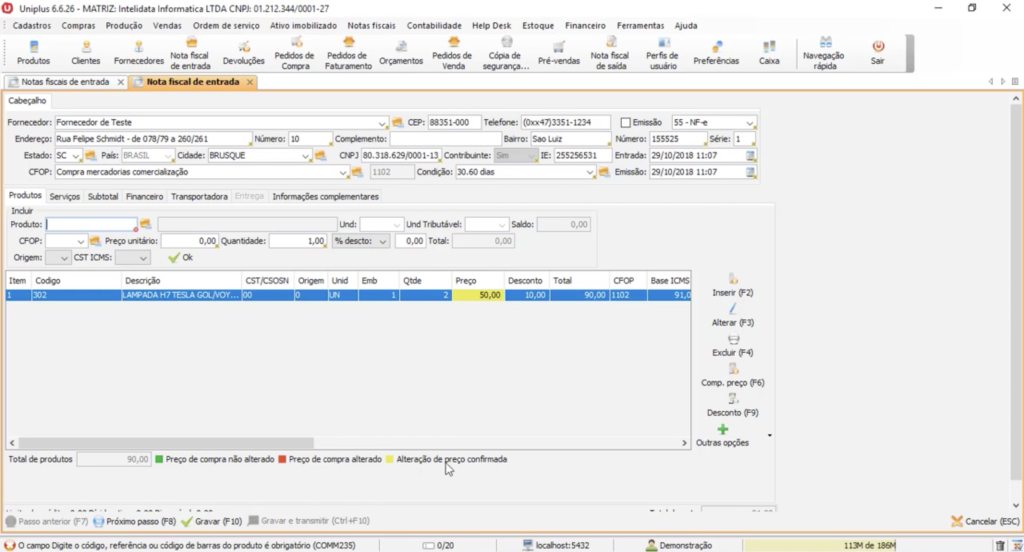Toggle the Emissão checkbox
The height and width of the screenshot is (552, 1024).
(626, 122)
